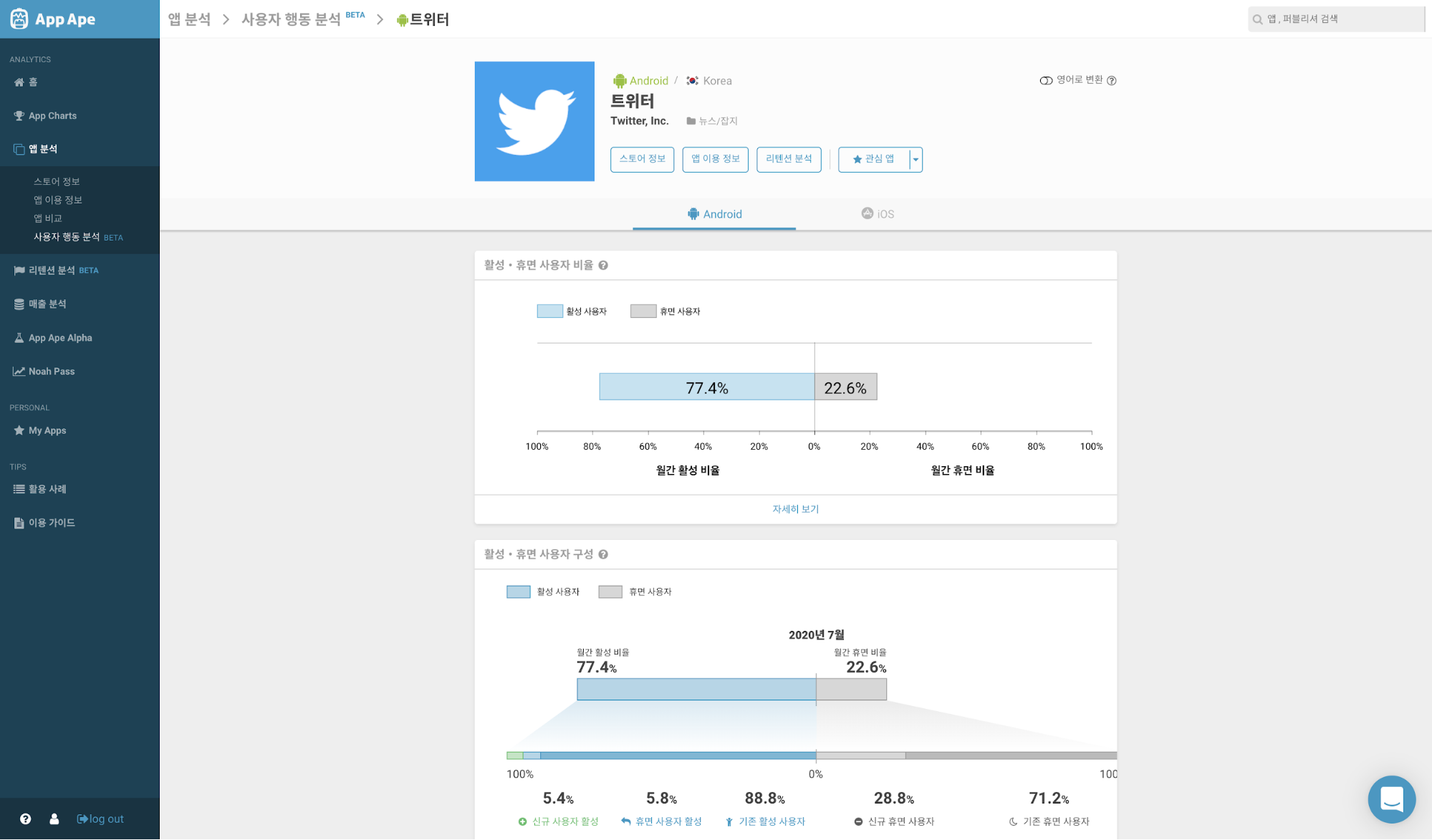Open the home icon in sidebar
This screenshot has height=840, width=1432.
[19, 82]
